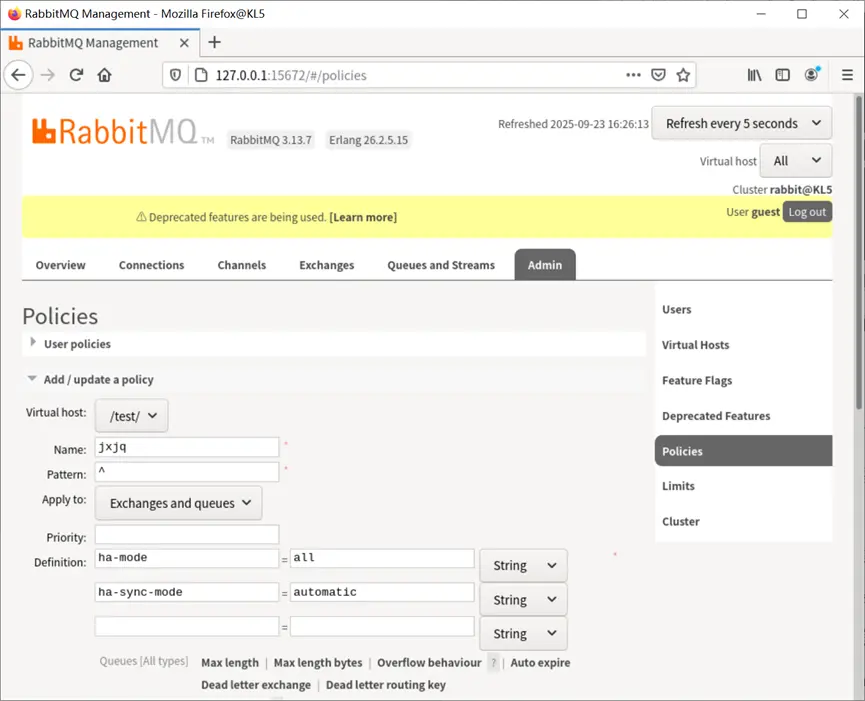Open the Refresh every 5 seconds dropdown
865x701 pixels.
[741, 123]
